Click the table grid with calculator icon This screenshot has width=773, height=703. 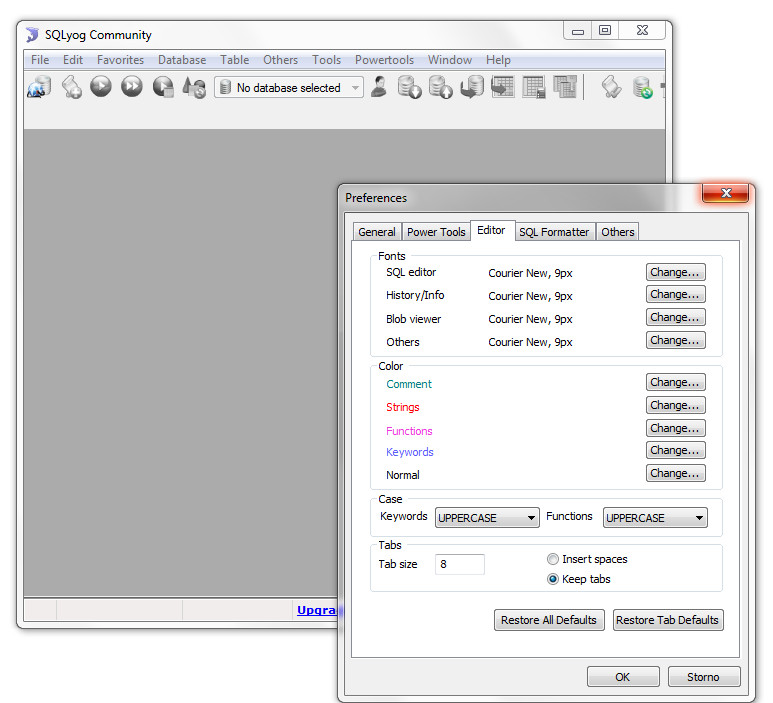pyautogui.click(x=534, y=87)
